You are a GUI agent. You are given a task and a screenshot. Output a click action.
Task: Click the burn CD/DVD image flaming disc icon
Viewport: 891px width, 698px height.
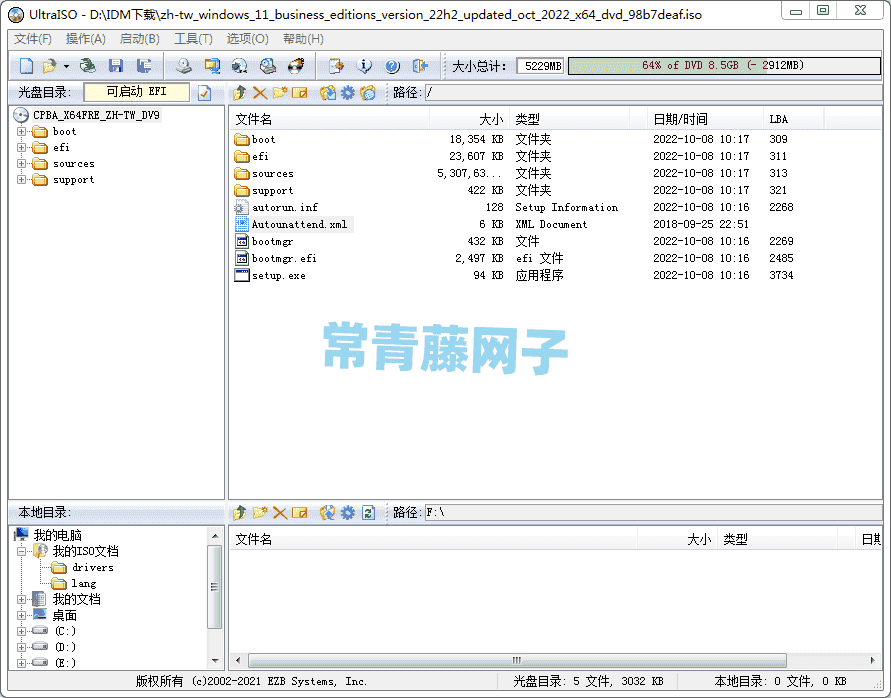click(x=296, y=66)
